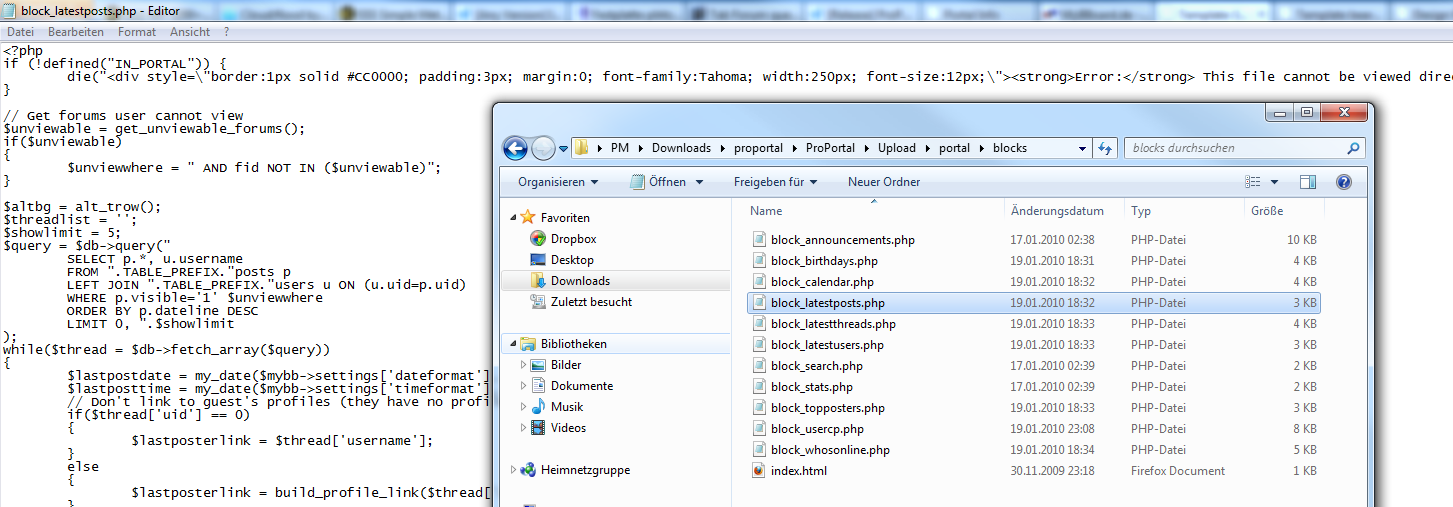Viewport: 1453px width, 507px height.
Task: Click the Explorer back arrow button
Action: [515, 148]
